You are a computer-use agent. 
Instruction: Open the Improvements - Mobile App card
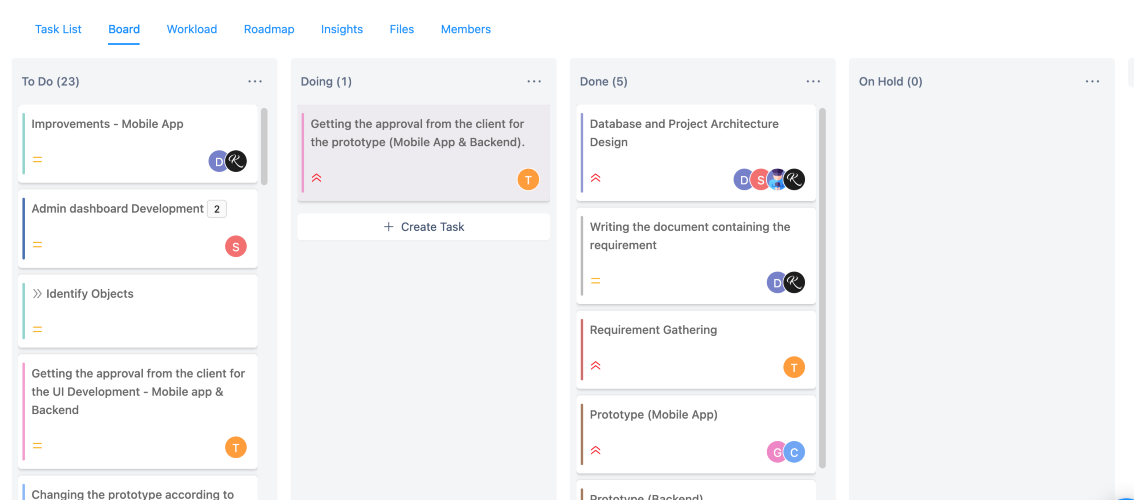(x=138, y=143)
